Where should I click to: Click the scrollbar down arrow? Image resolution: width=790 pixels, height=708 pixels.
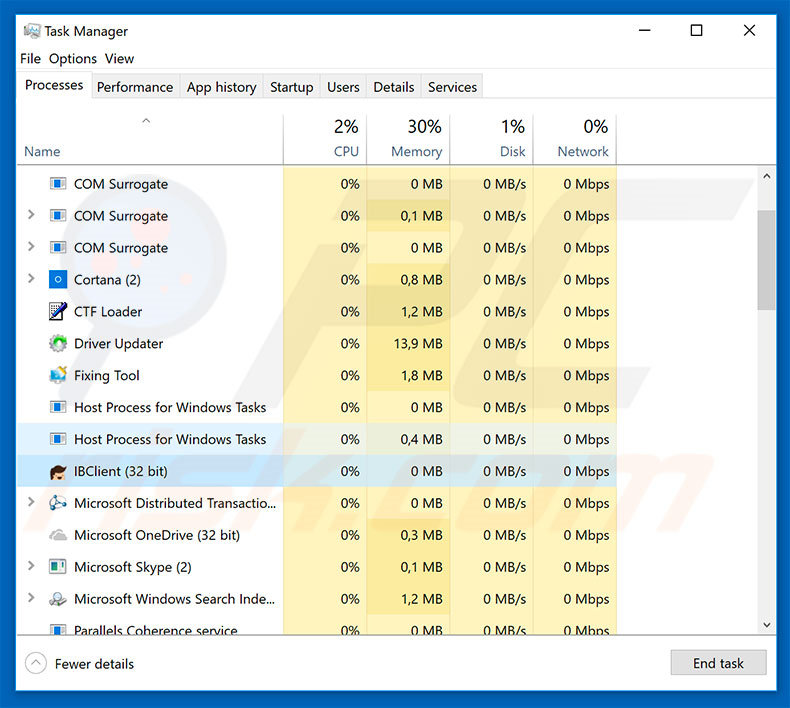pos(766,625)
